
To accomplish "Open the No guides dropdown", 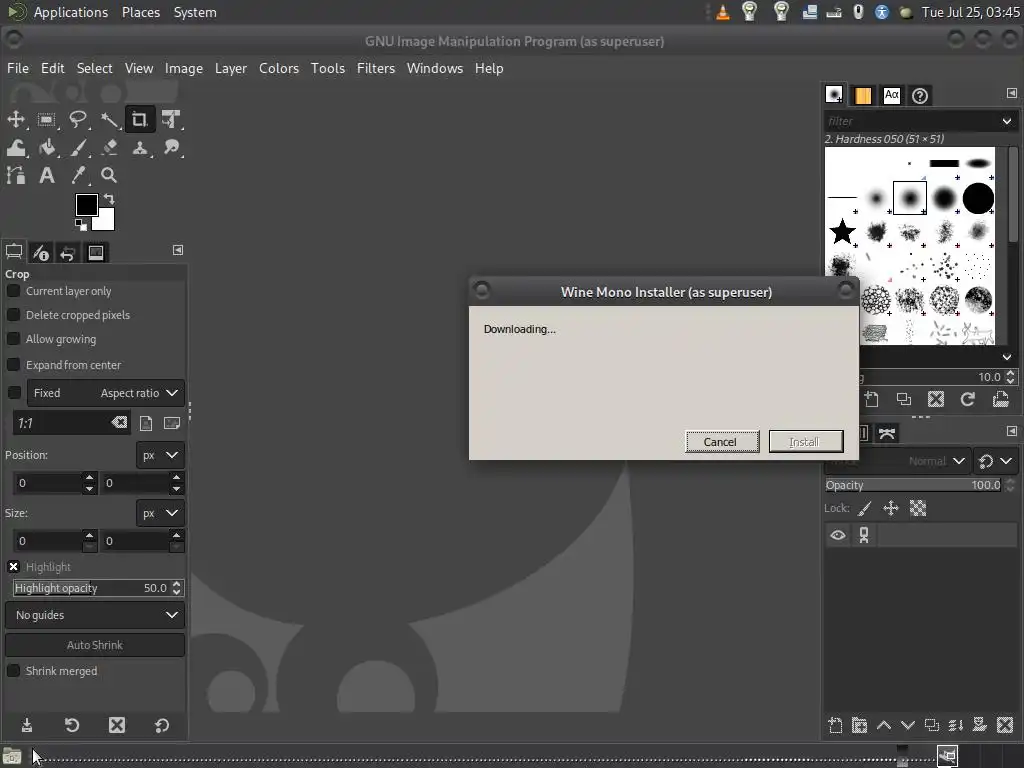I will 95,615.
